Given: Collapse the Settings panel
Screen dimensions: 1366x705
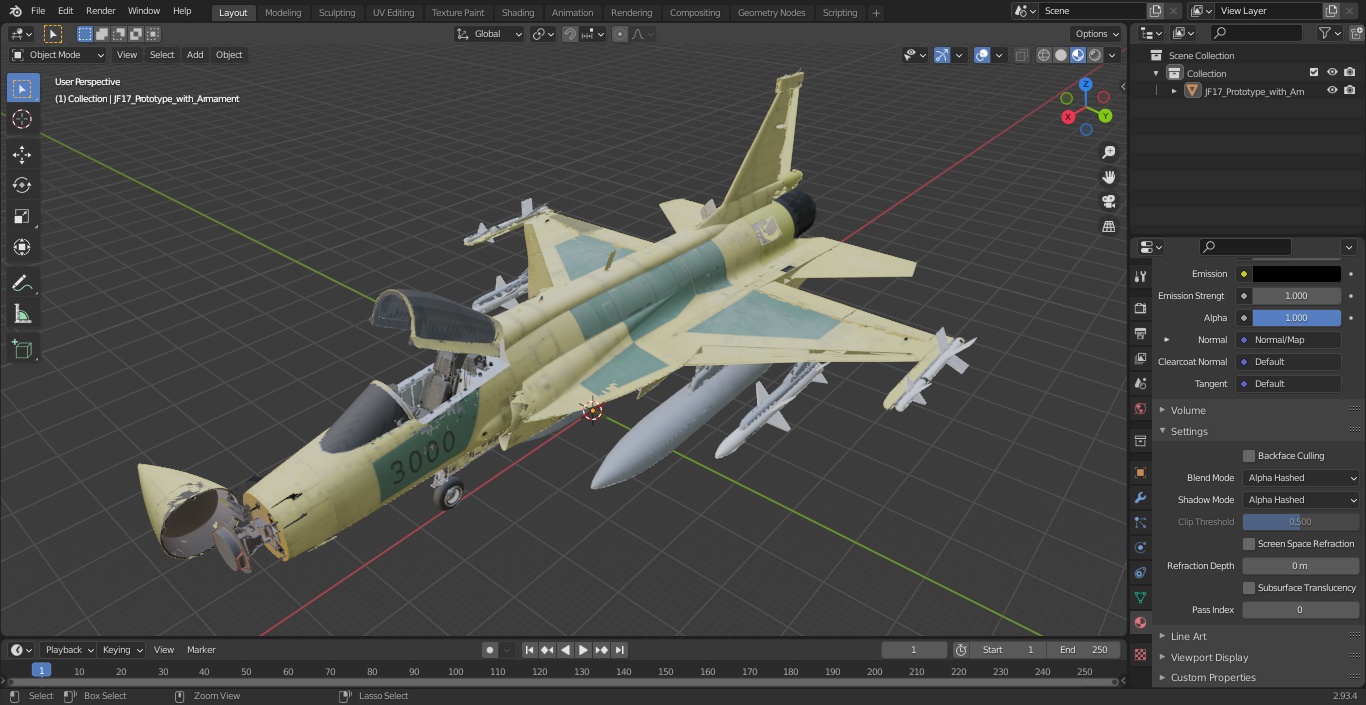Looking at the screenshot, I should [1189, 431].
